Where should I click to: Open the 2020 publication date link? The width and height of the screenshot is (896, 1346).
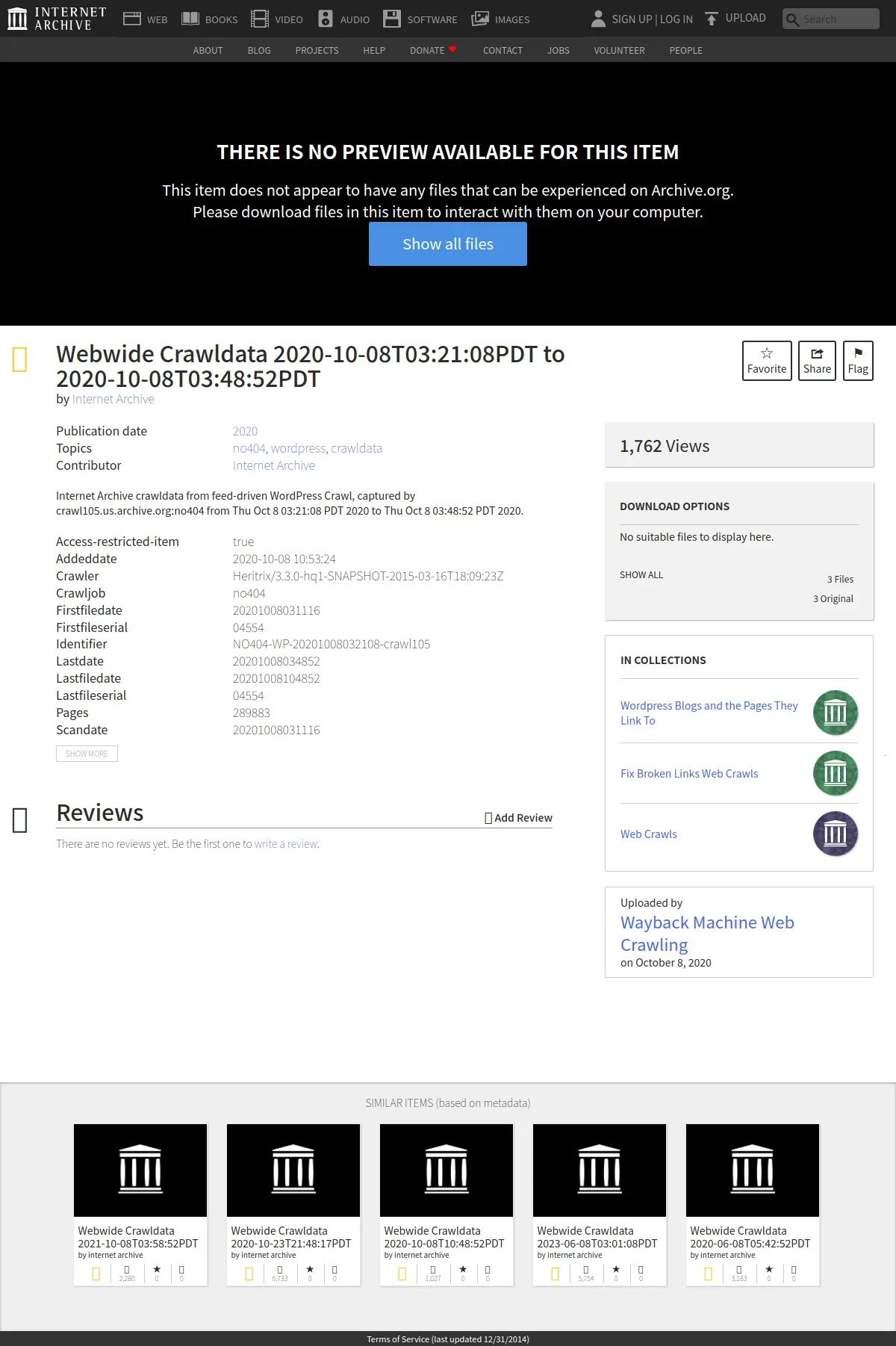click(245, 431)
